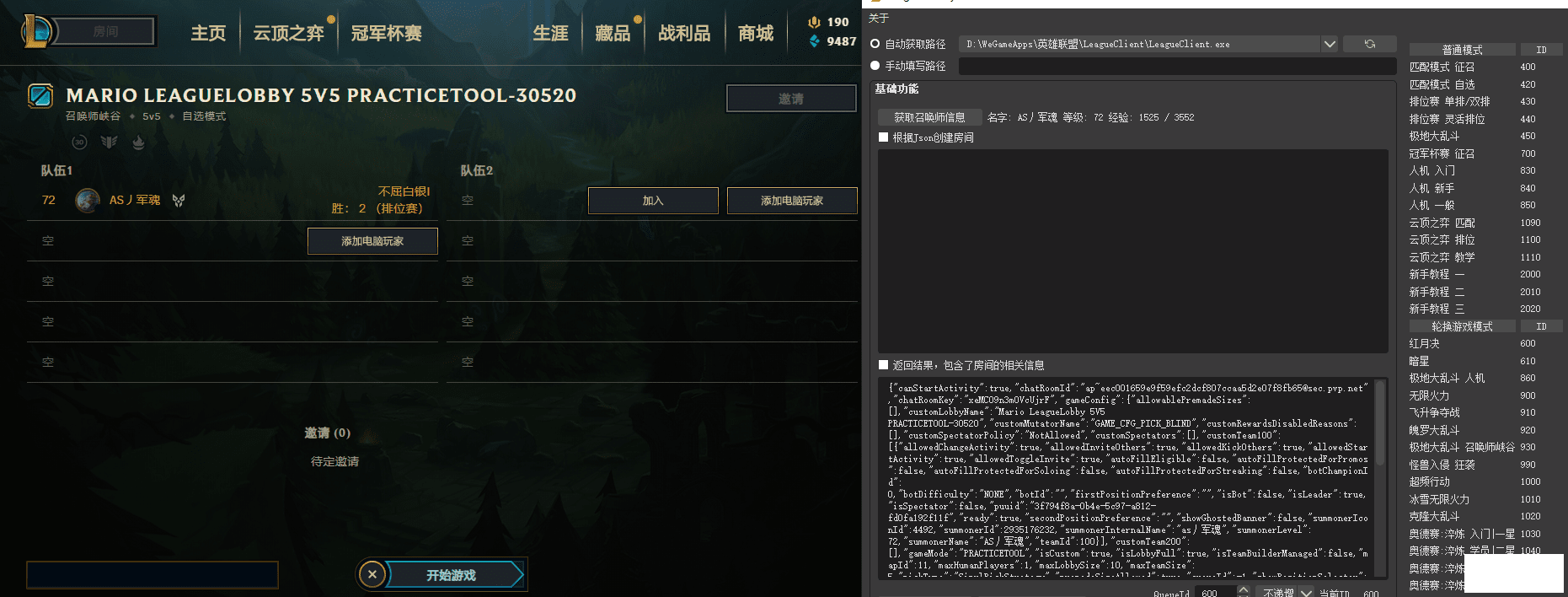Click the map icon beside the lobby title
Viewport: 1568px width, 597px height.
click(x=40, y=95)
